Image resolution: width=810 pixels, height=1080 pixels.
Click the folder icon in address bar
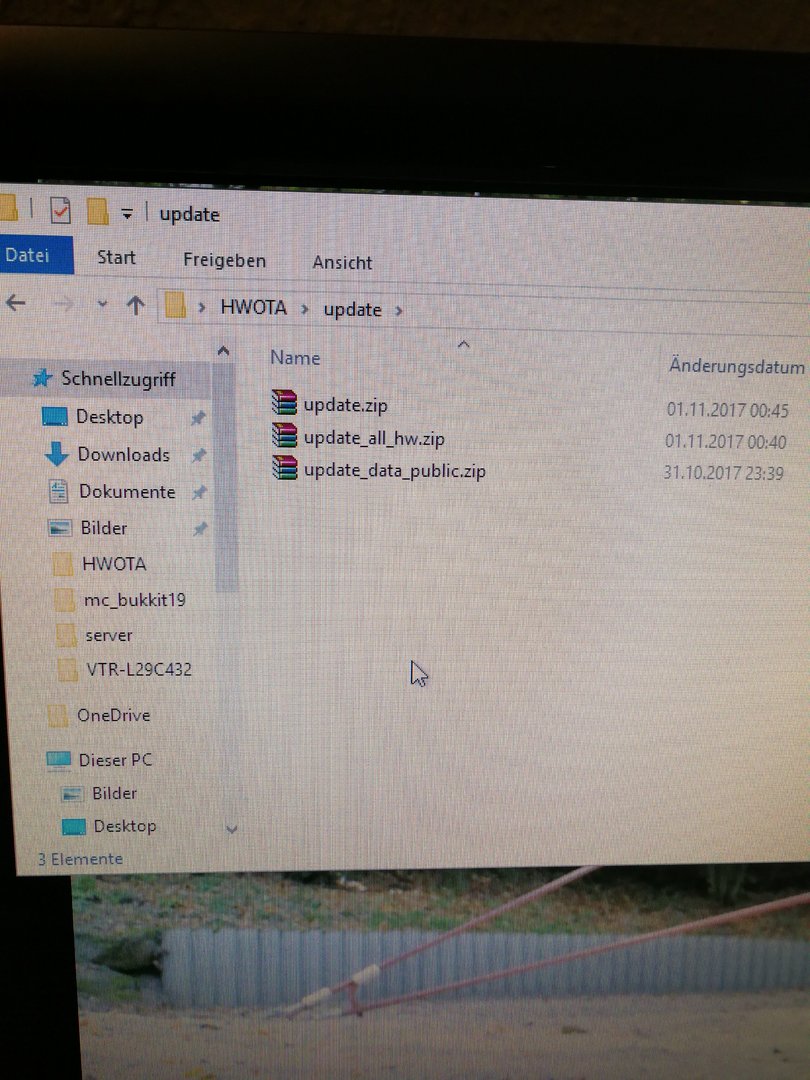pyautogui.click(x=176, y=305)
